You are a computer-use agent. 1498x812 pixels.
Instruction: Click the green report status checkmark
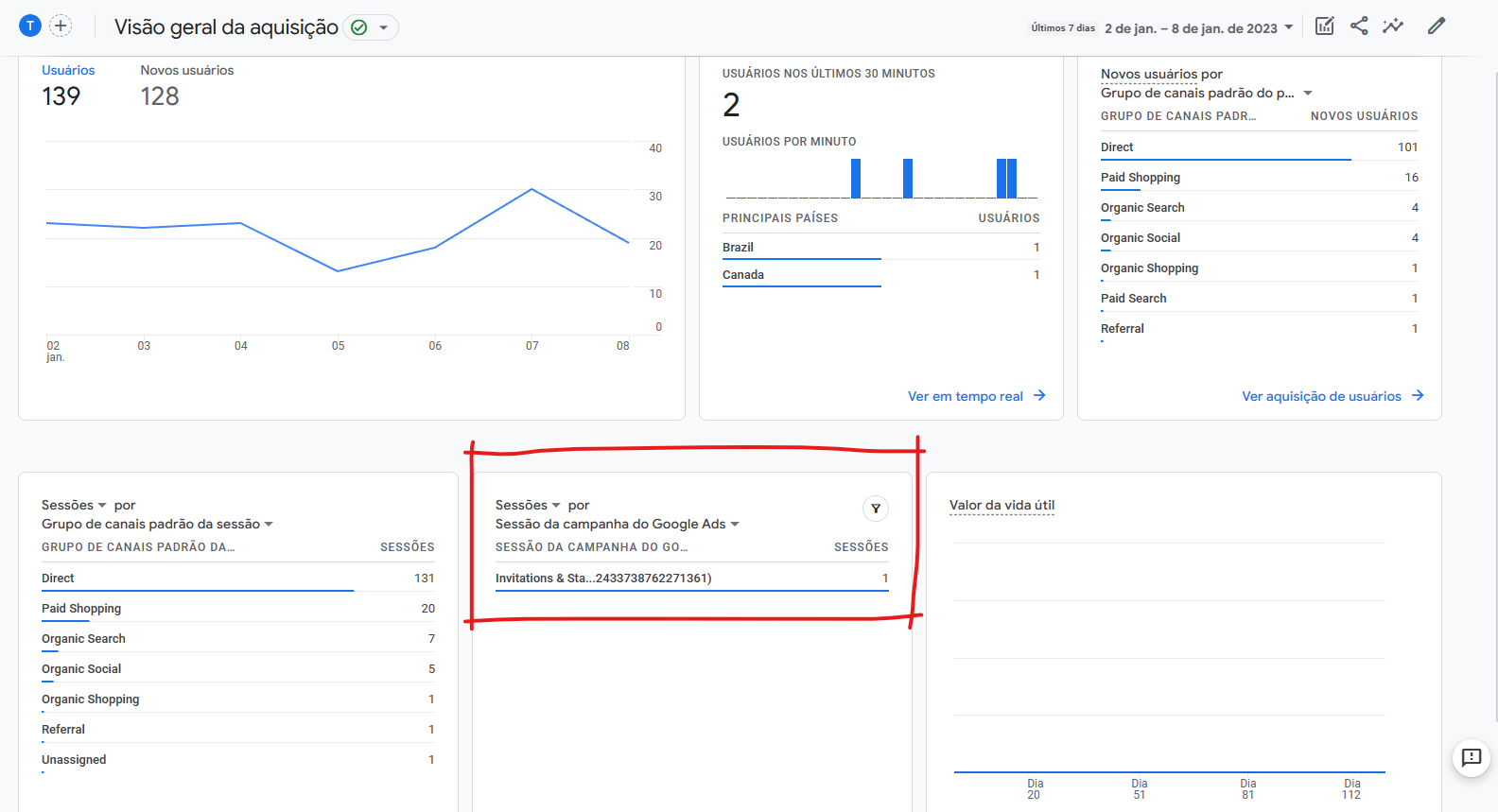(x=359, y=27)
